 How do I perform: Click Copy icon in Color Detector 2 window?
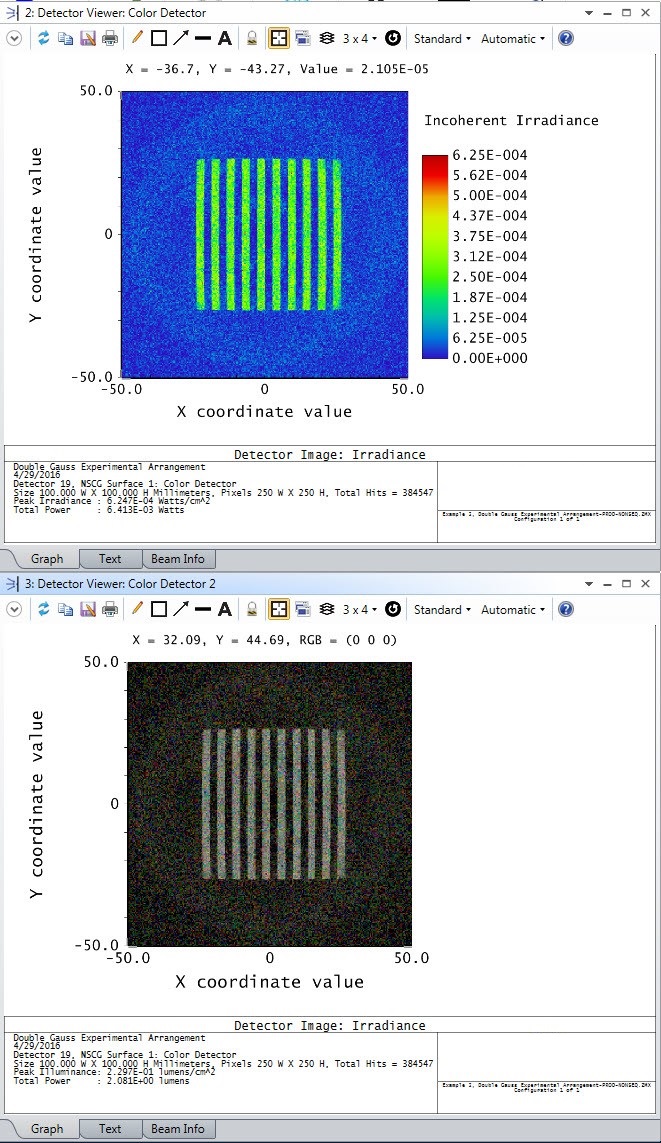point(66,609)
